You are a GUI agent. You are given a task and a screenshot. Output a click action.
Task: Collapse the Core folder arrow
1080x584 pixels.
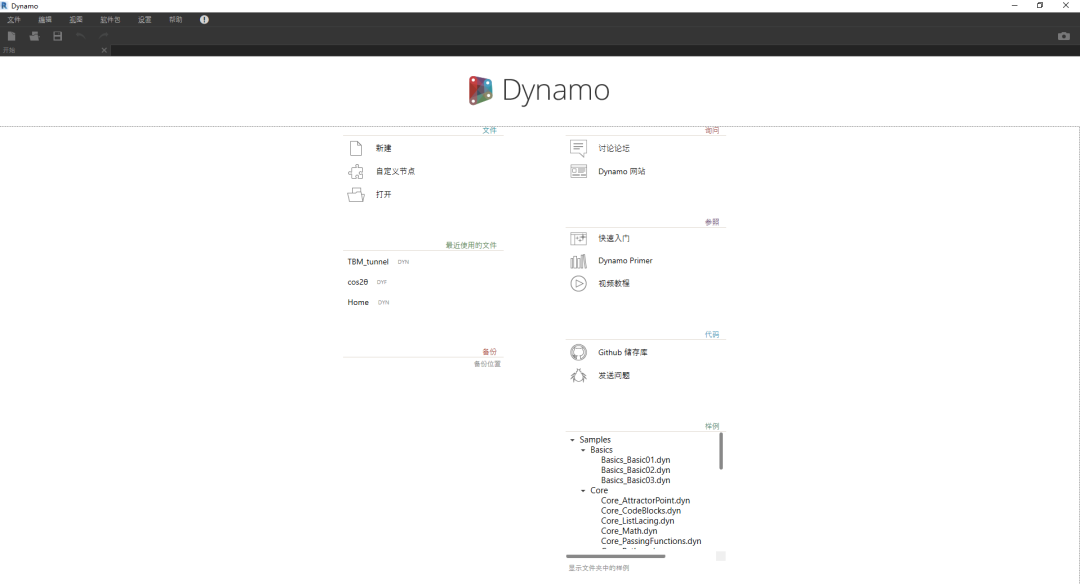(x=583, y=491)
